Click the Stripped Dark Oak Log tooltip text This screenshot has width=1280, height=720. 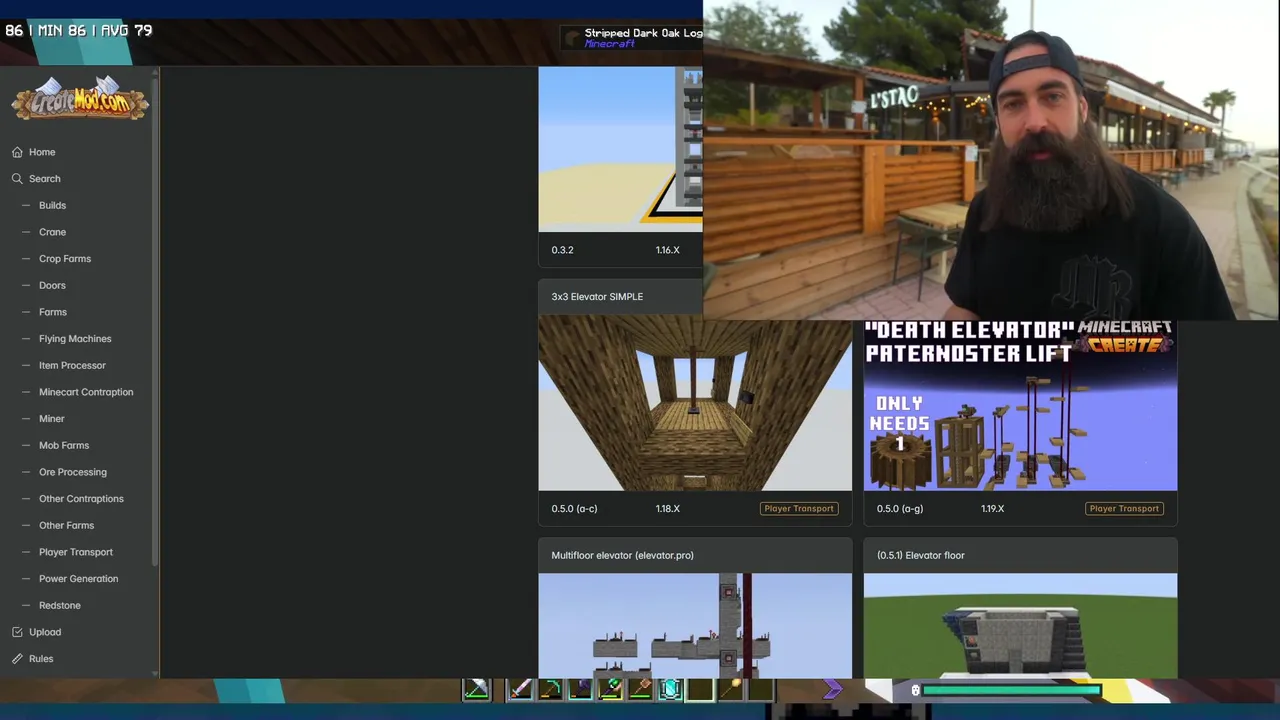click(643, 33)
